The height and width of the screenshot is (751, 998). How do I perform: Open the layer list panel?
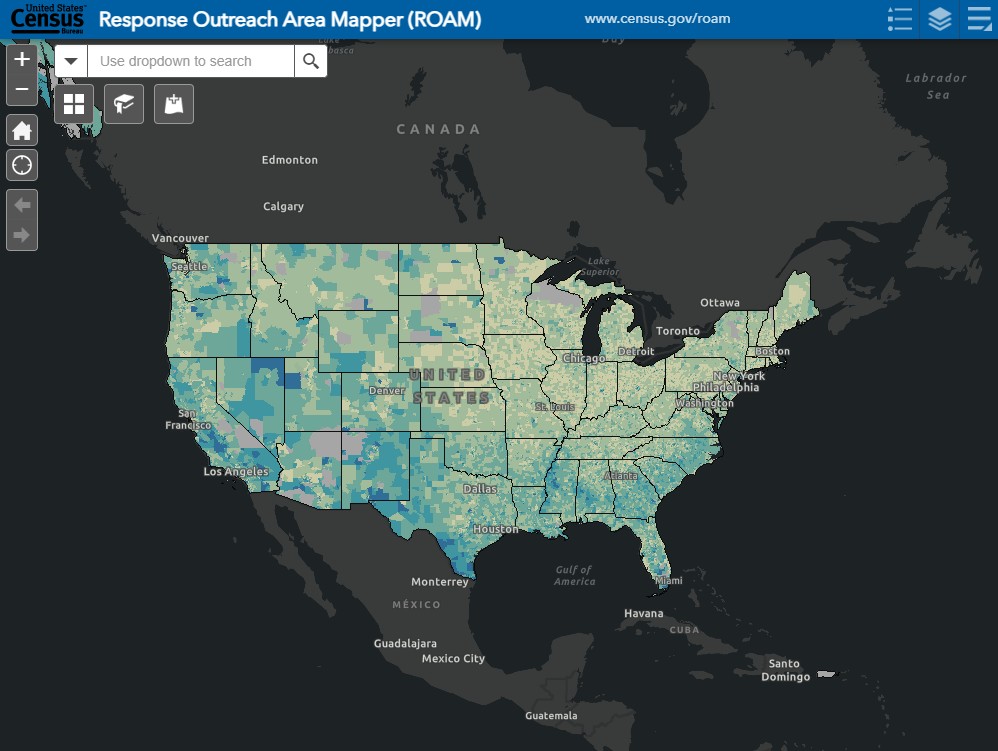tap(939, 19)
